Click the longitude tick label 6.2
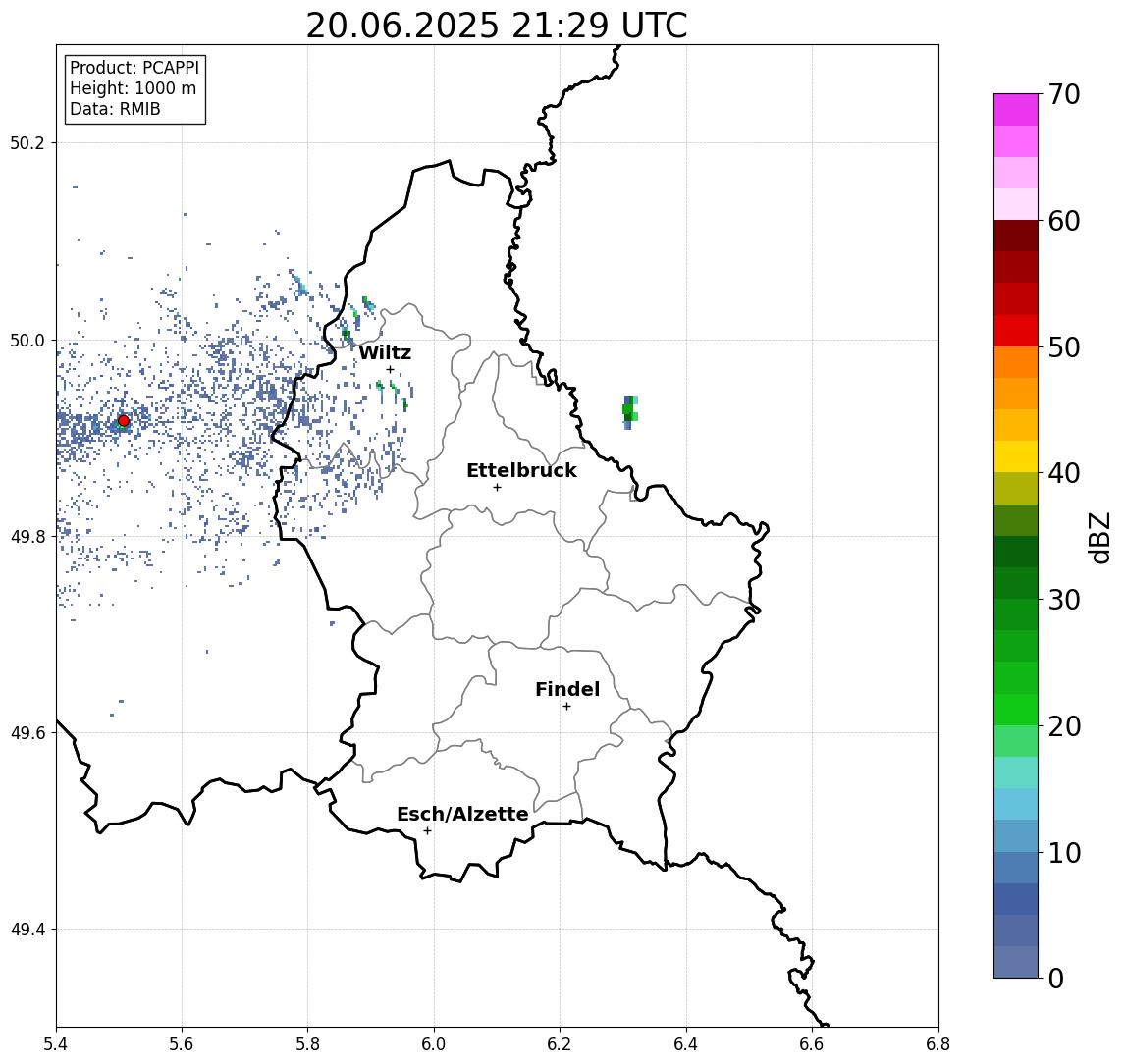This screenshot has width=1124, height=1064. pyautogui.click(x=560, y=1044)
